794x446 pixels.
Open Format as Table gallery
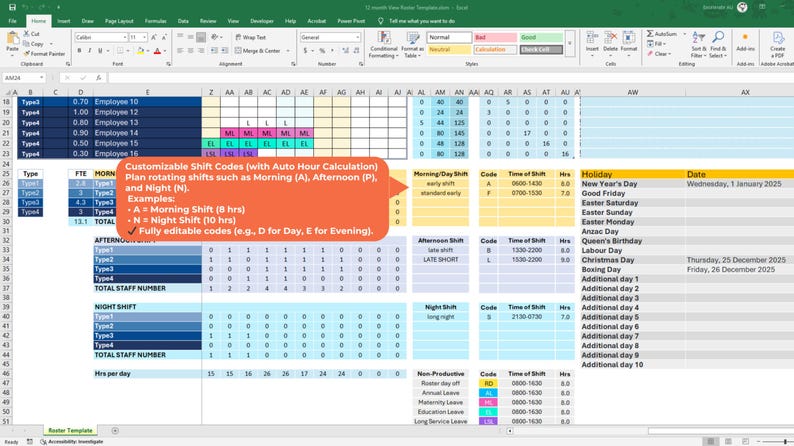point(412,45)
